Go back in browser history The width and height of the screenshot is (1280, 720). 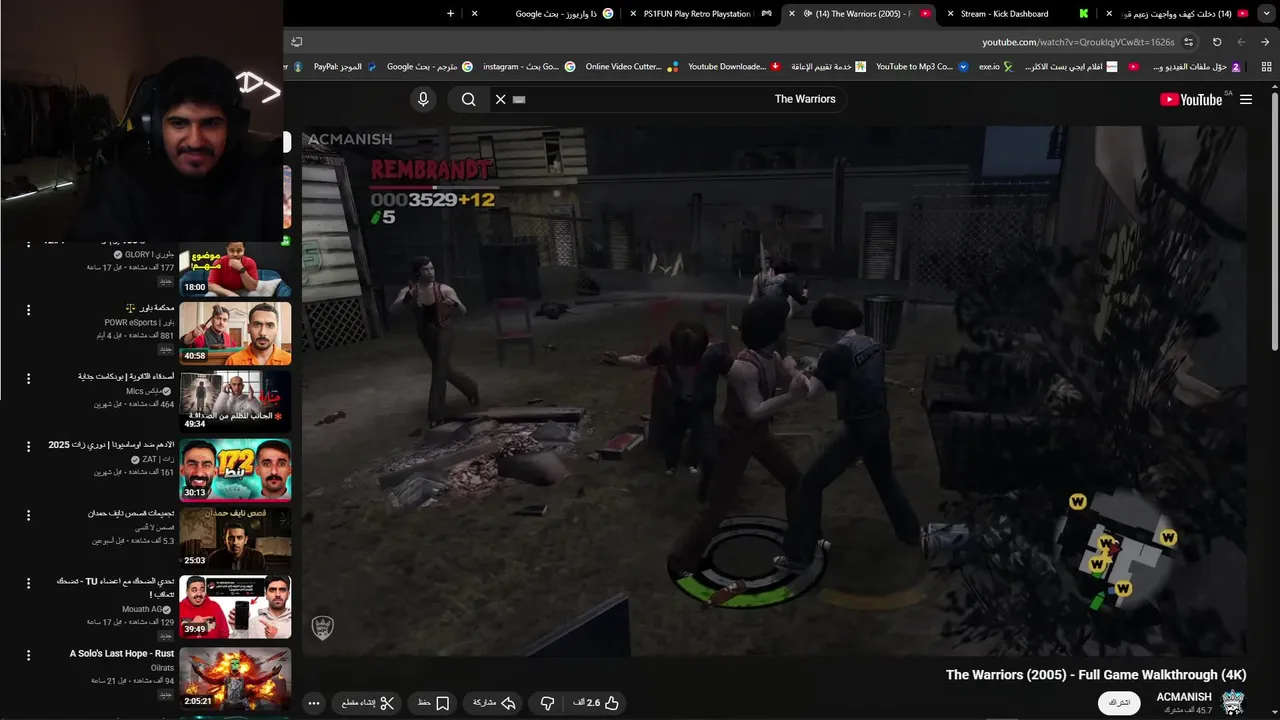[1241, 42]
